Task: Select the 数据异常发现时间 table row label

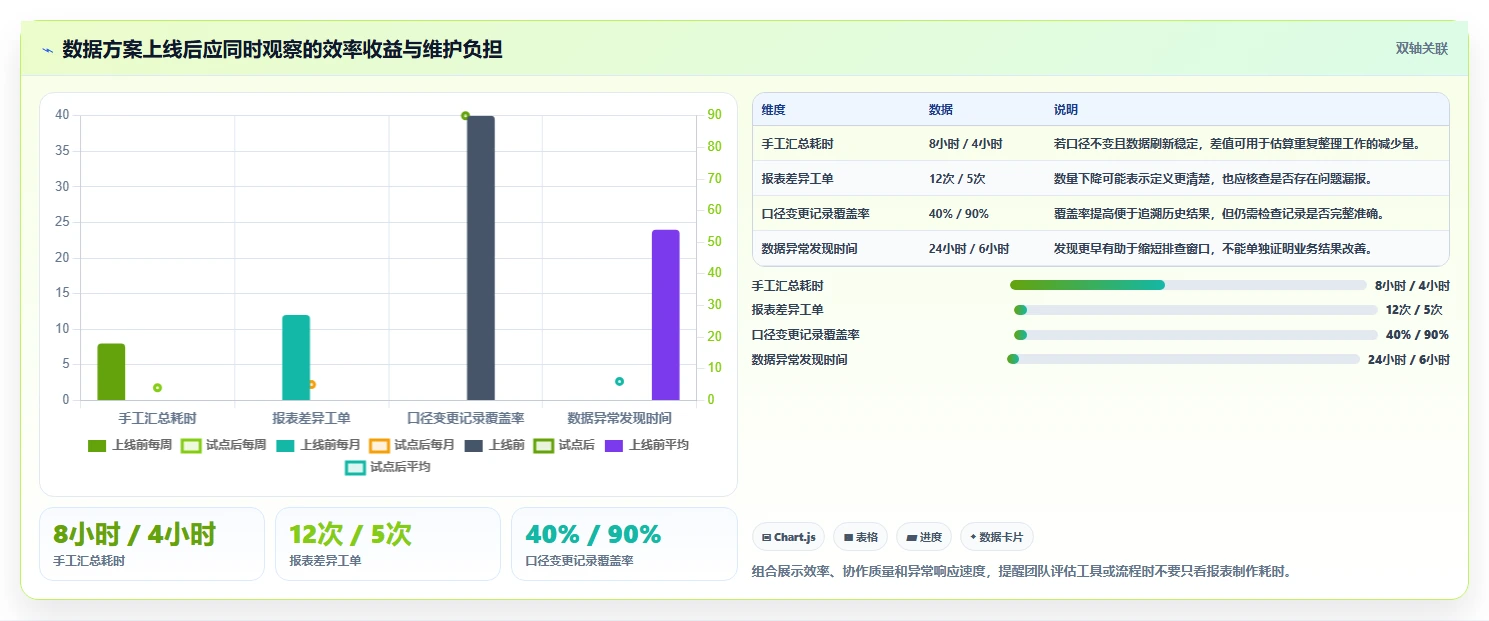Action: [x=809, y=249]
